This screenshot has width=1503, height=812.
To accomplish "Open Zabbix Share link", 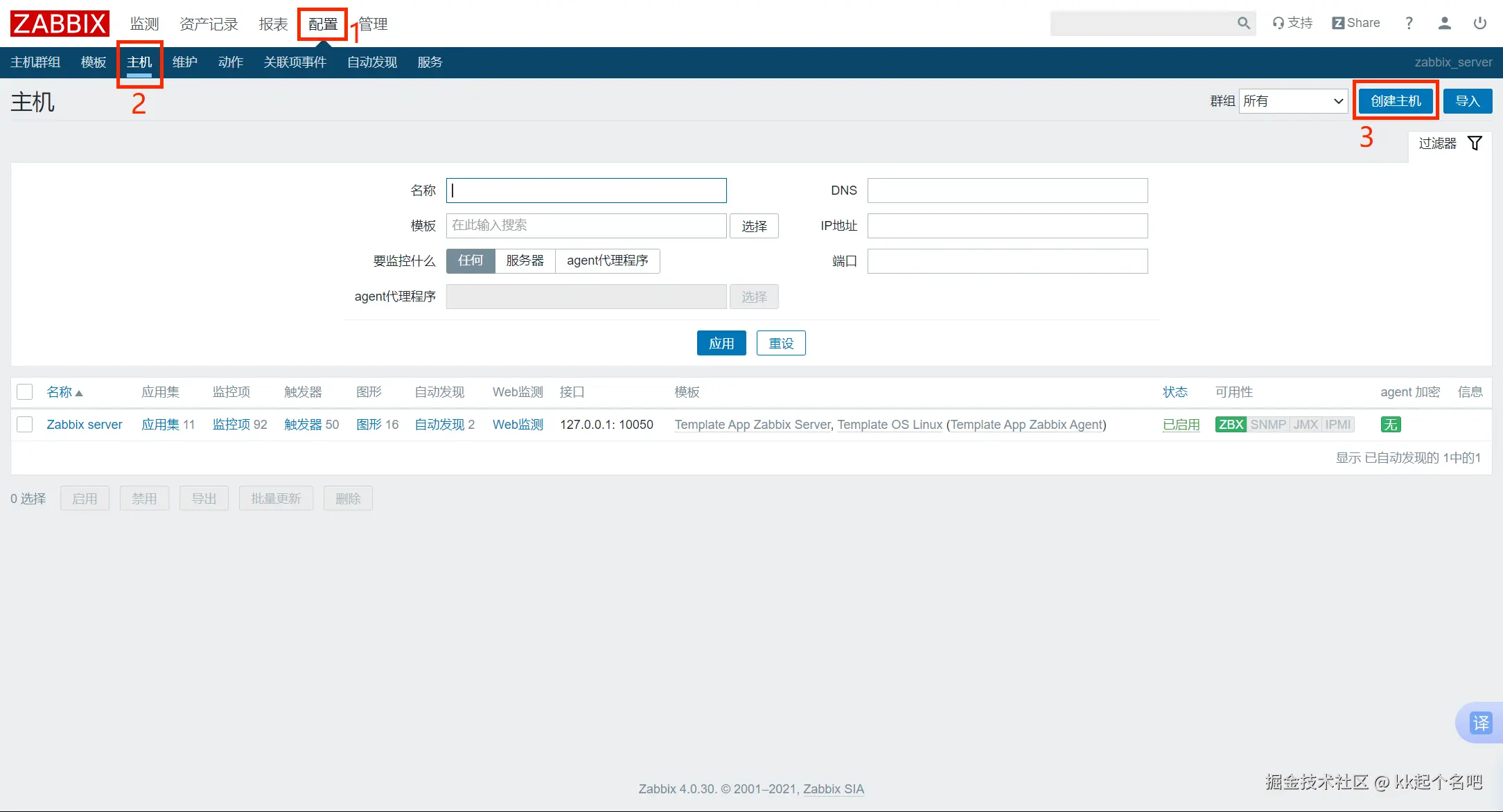I will tap(1356, 23).
